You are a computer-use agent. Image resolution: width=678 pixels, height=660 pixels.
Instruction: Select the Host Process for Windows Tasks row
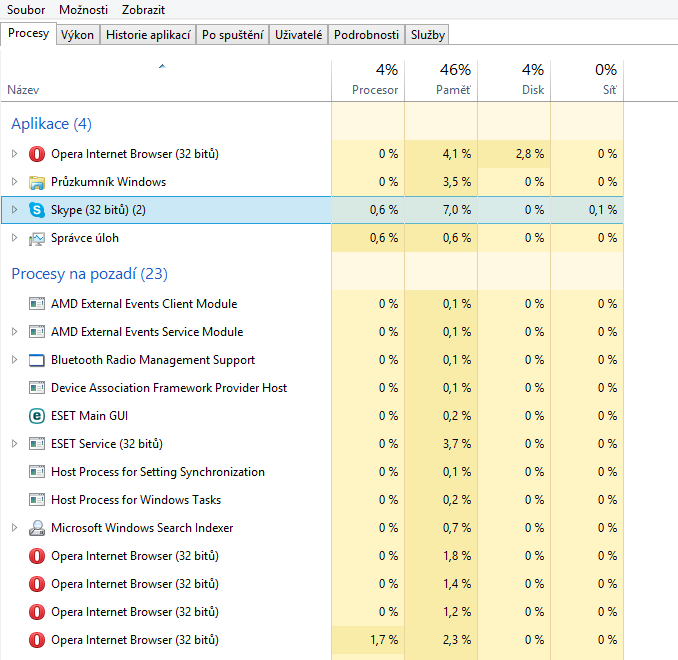click(136, 500)
